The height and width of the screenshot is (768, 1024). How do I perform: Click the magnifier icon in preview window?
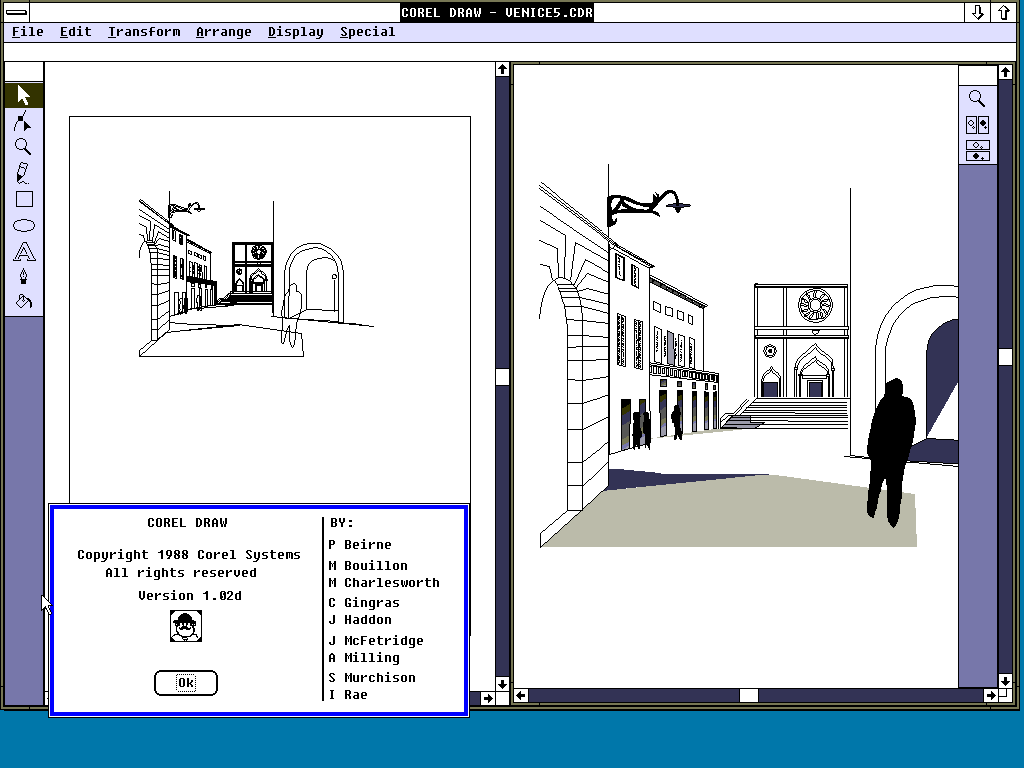coord(977,99)
